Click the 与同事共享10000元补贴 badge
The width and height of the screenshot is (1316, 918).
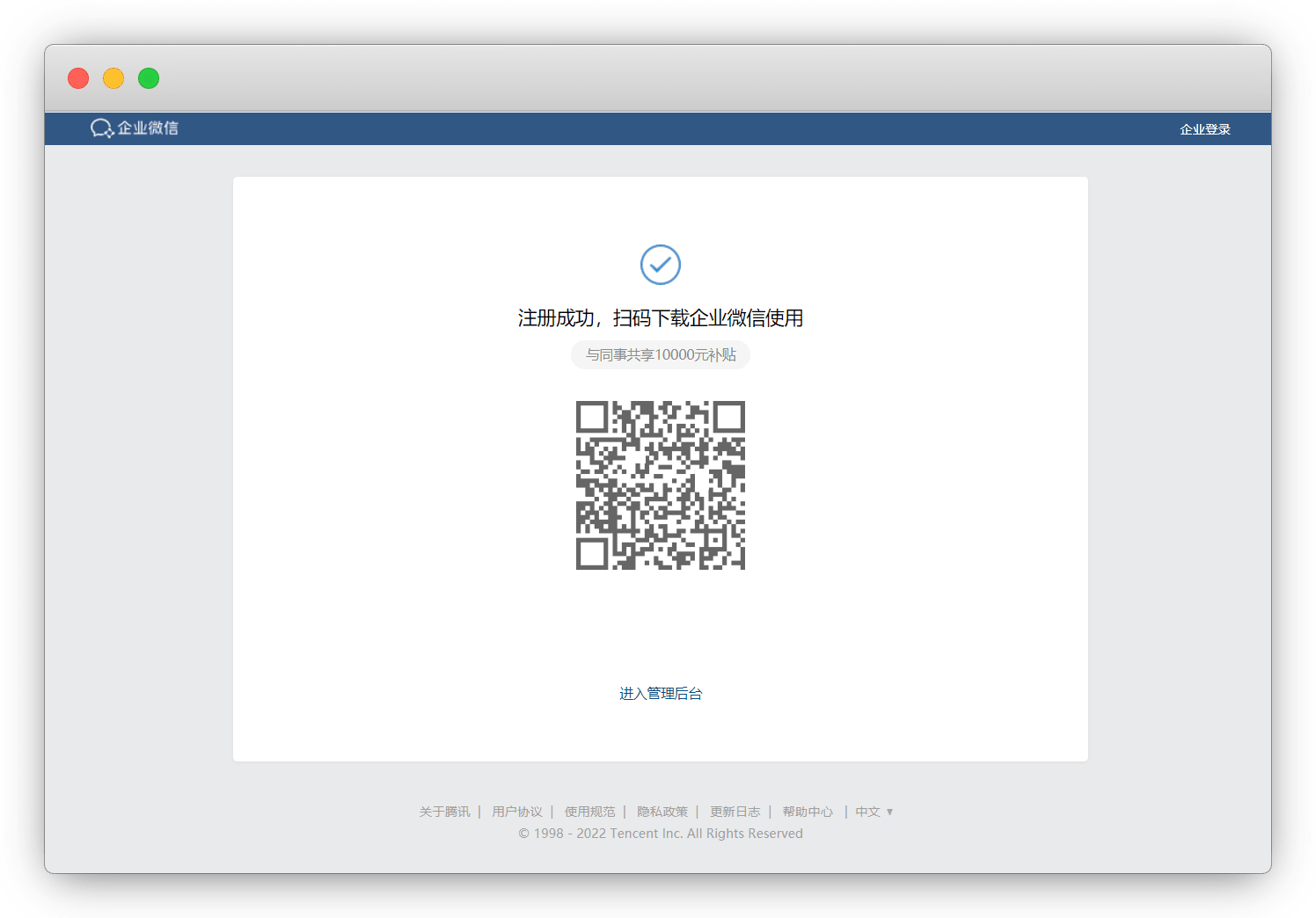point(660,355)
